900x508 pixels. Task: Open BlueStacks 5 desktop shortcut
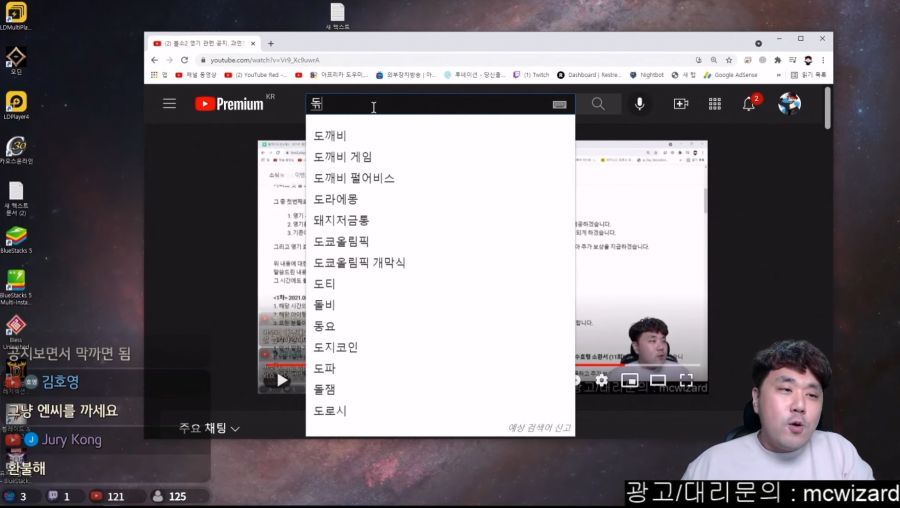15,240
